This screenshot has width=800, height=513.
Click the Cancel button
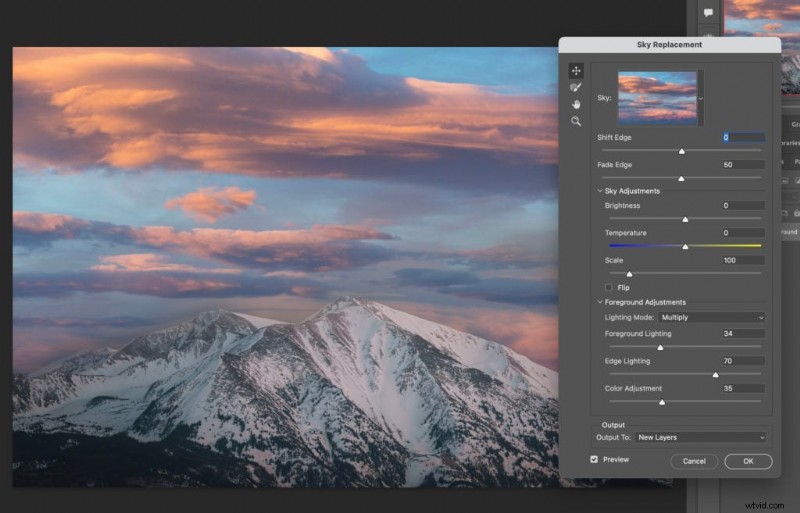[x=694, y=461]
